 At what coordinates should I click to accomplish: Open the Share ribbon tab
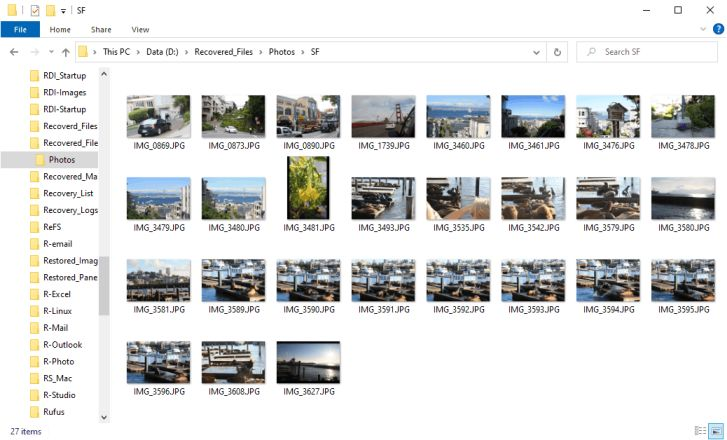(101, 30)
